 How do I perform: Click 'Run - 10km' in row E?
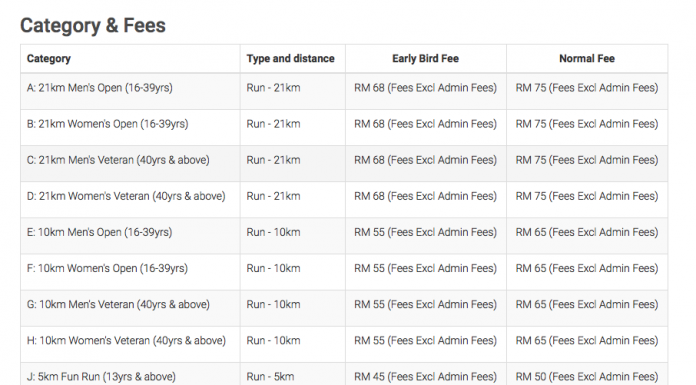coord(273,232)
